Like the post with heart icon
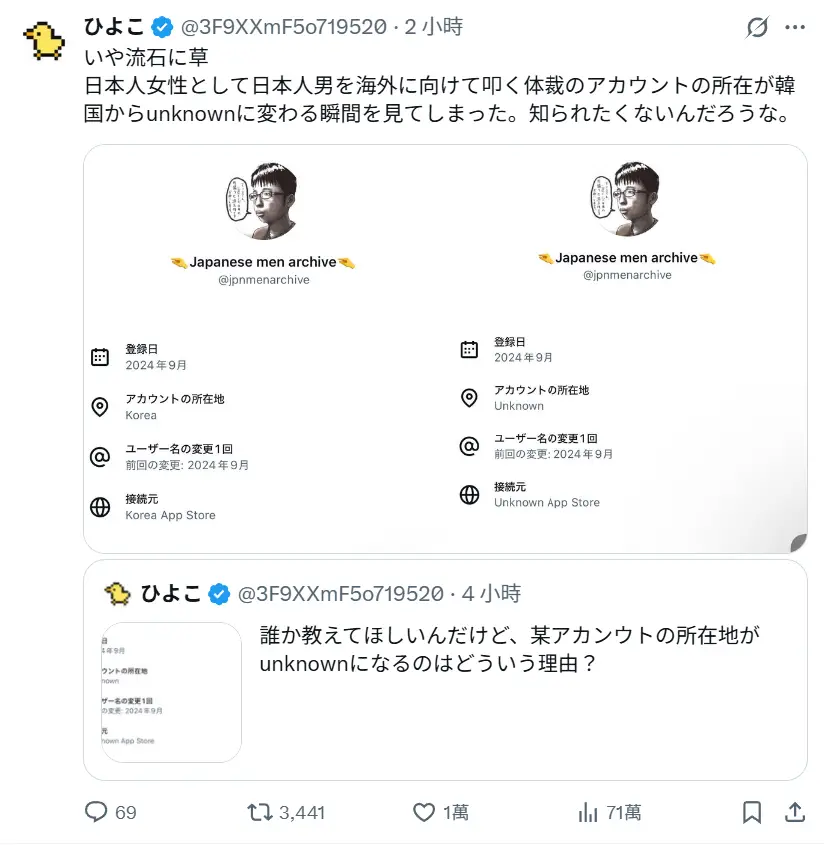This screenshot has width=824, height=852. [x=424, y=812]
